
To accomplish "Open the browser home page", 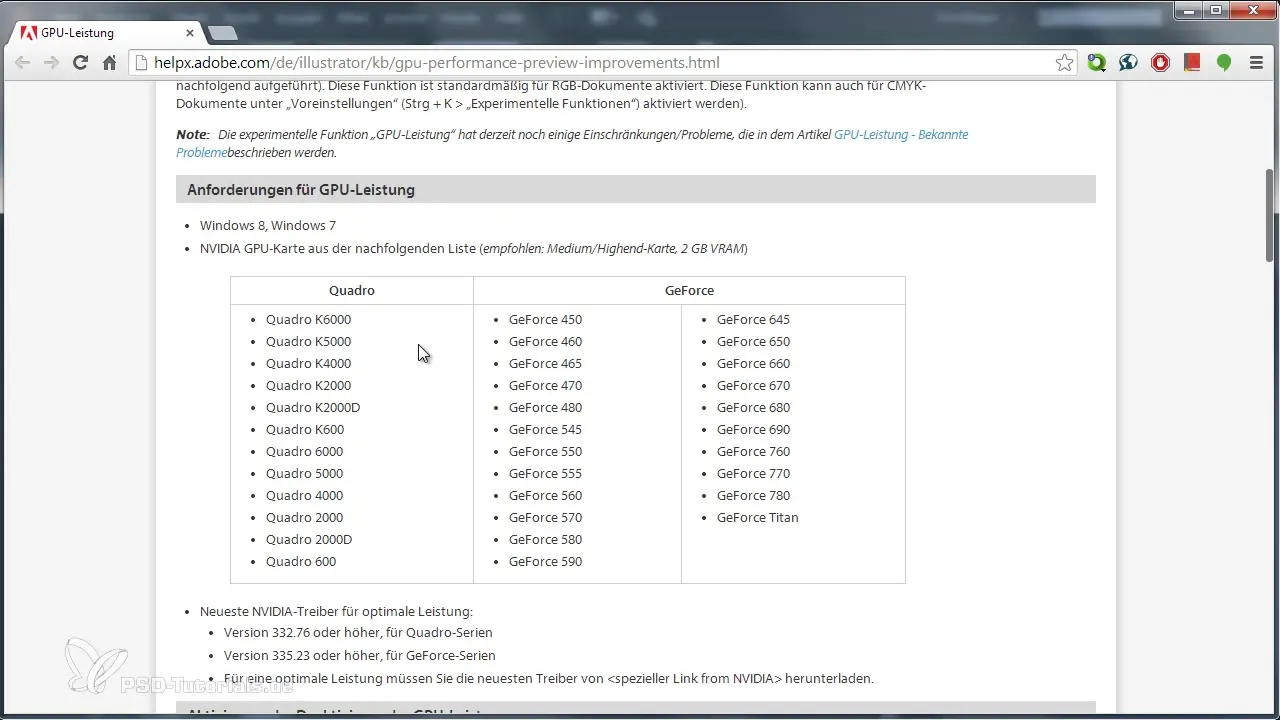I will (x=110, y=63).
